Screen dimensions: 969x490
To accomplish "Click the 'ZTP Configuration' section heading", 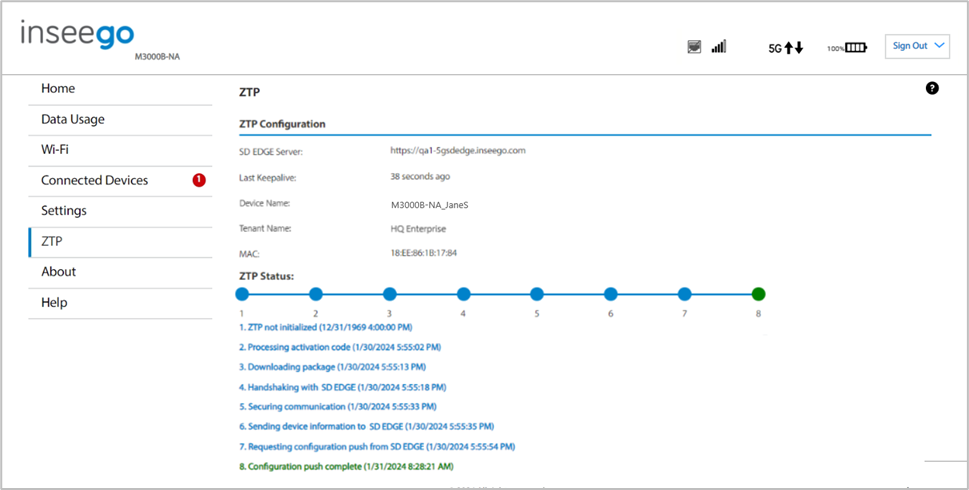I will (282, 124).
